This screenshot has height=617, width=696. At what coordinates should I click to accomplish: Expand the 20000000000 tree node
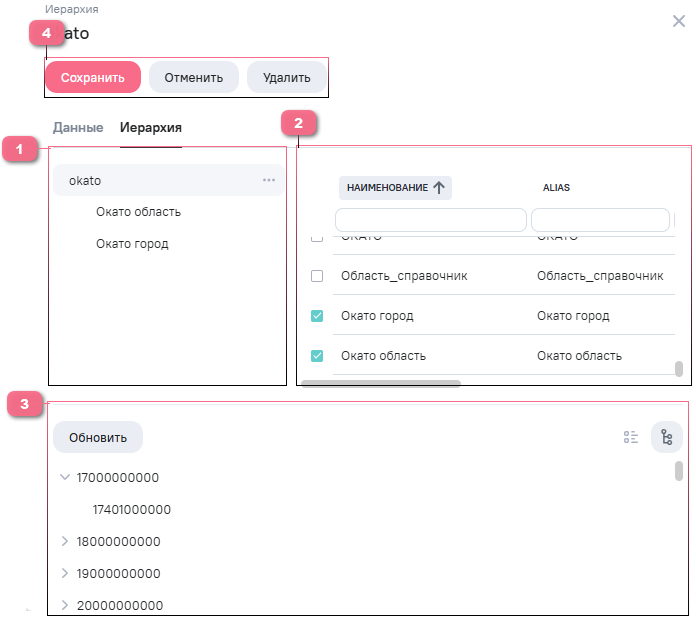(65, 605)
